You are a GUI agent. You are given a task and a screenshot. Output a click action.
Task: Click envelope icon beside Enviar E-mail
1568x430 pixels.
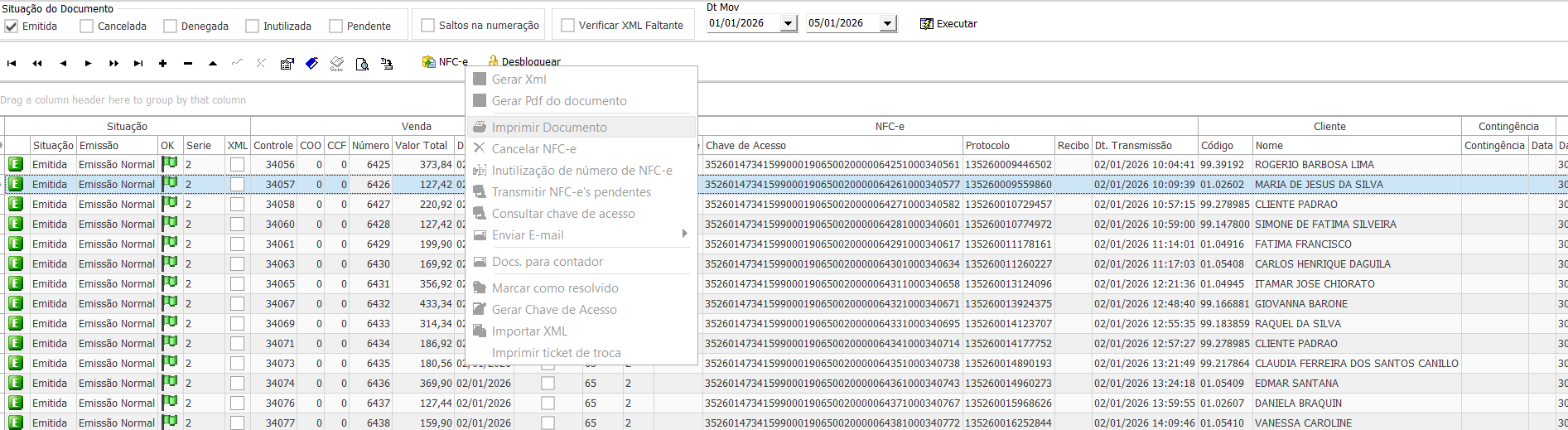[480, 234]
